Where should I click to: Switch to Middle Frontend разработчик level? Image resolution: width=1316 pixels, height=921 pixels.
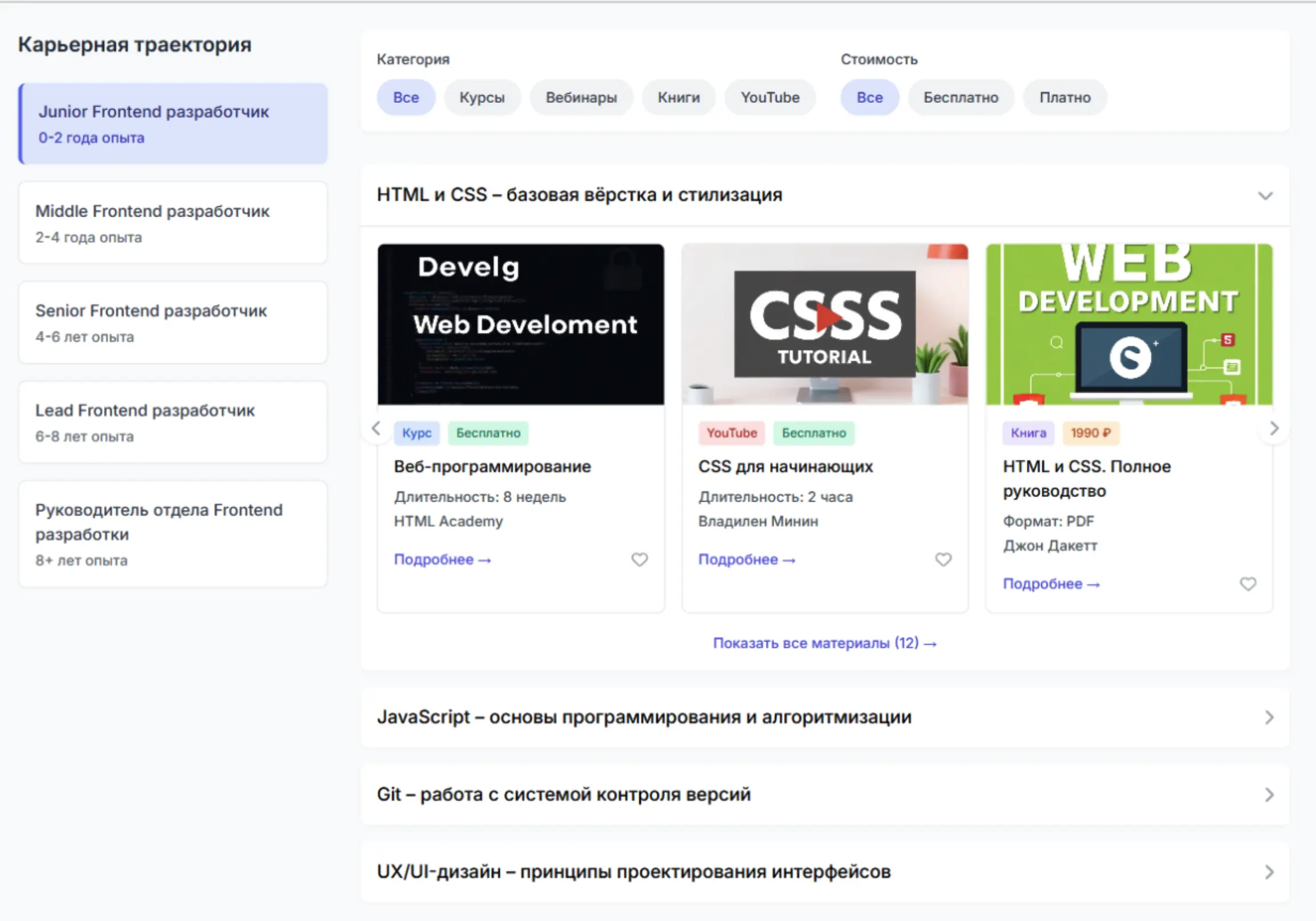(x=173, y=223)
